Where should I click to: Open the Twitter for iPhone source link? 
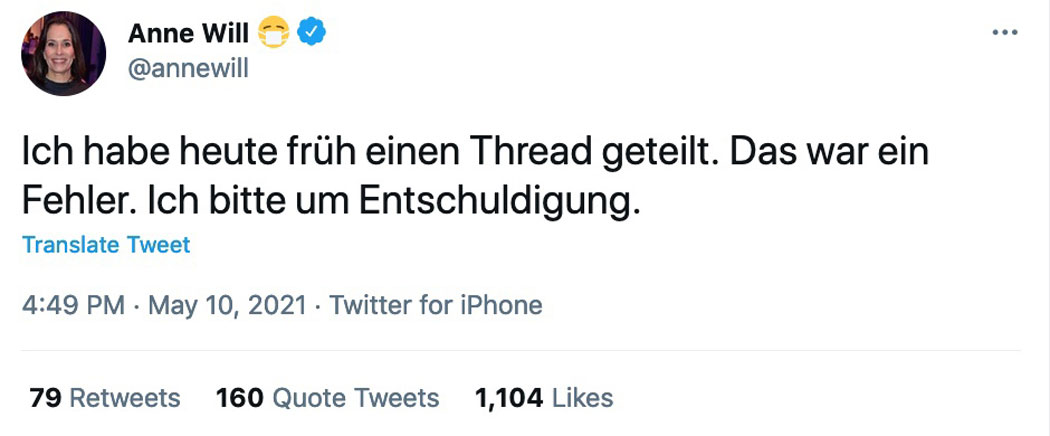(x=435, y=305)
